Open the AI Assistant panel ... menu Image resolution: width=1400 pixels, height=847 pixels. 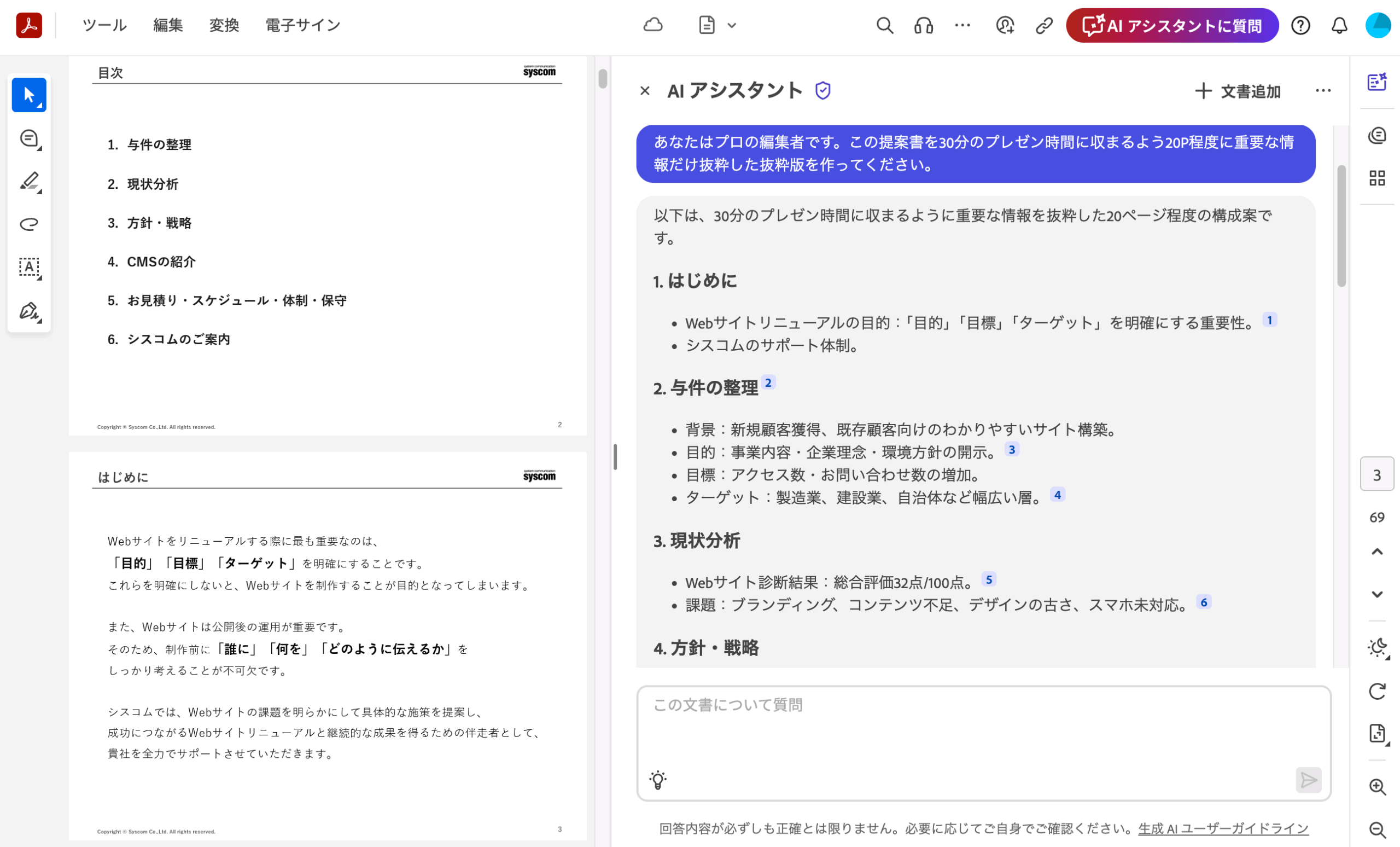[1323, 90]
